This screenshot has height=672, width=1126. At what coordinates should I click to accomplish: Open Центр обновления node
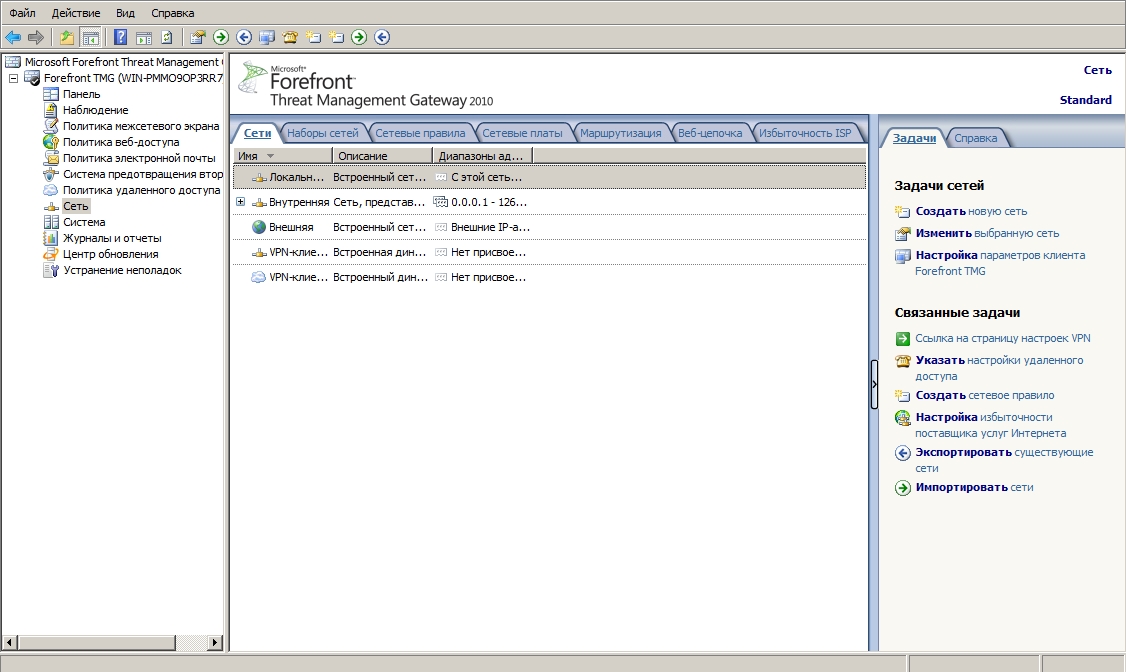(x=110, y=254)
